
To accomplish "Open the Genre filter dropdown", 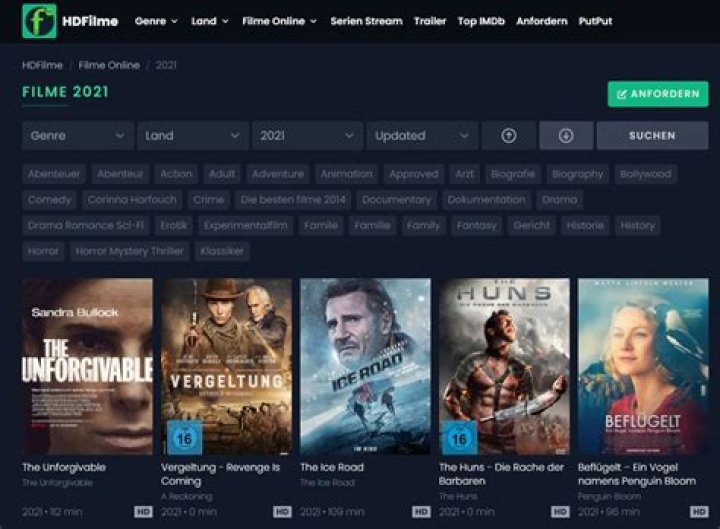I will point(78,135).
